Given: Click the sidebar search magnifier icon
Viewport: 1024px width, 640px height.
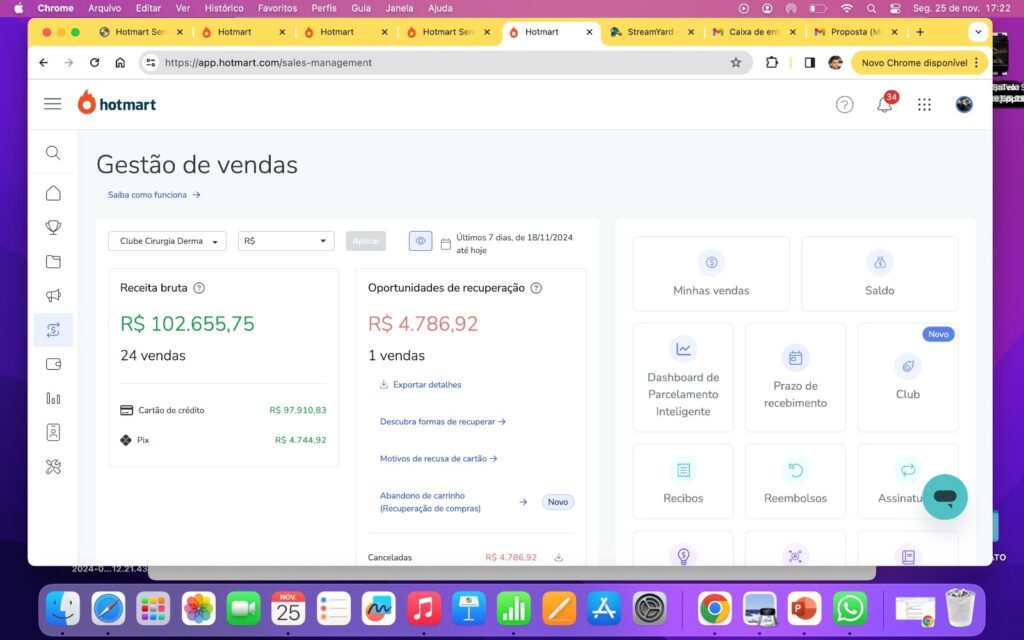Looking at the screenshot, I should pyautogui.click(x=53, y=153).
